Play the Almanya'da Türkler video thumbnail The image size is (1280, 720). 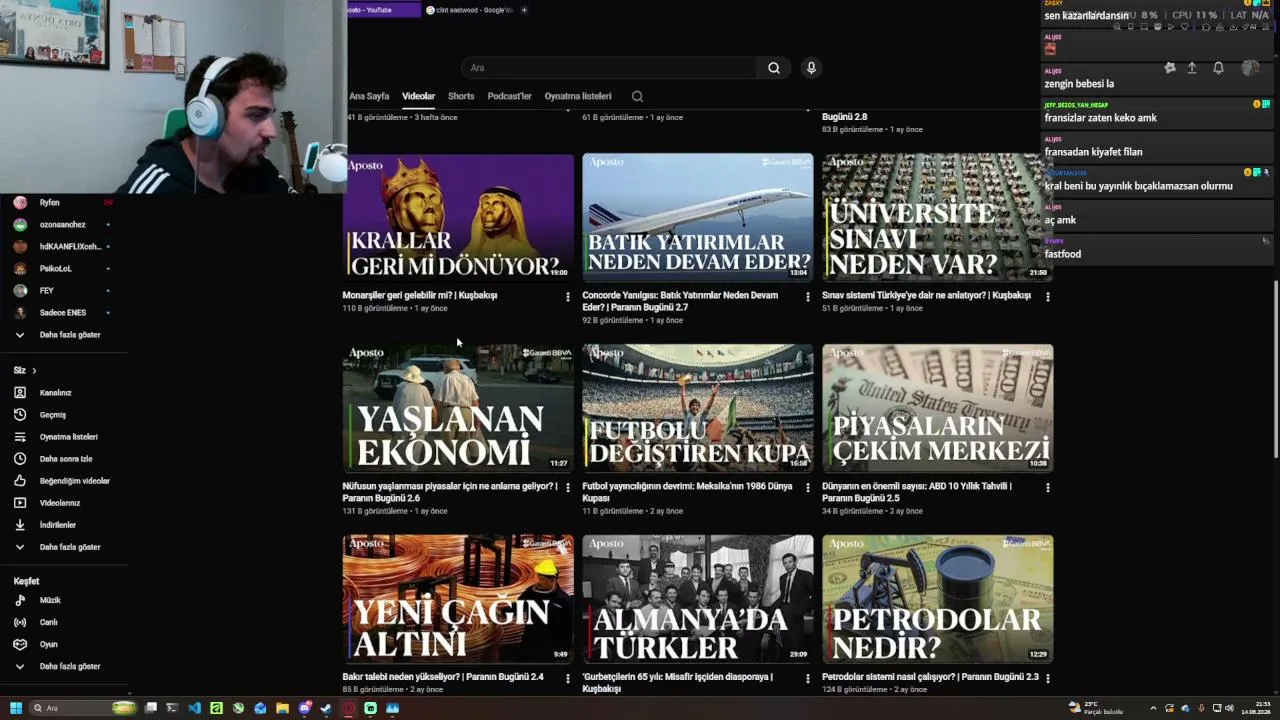point(698,599)
